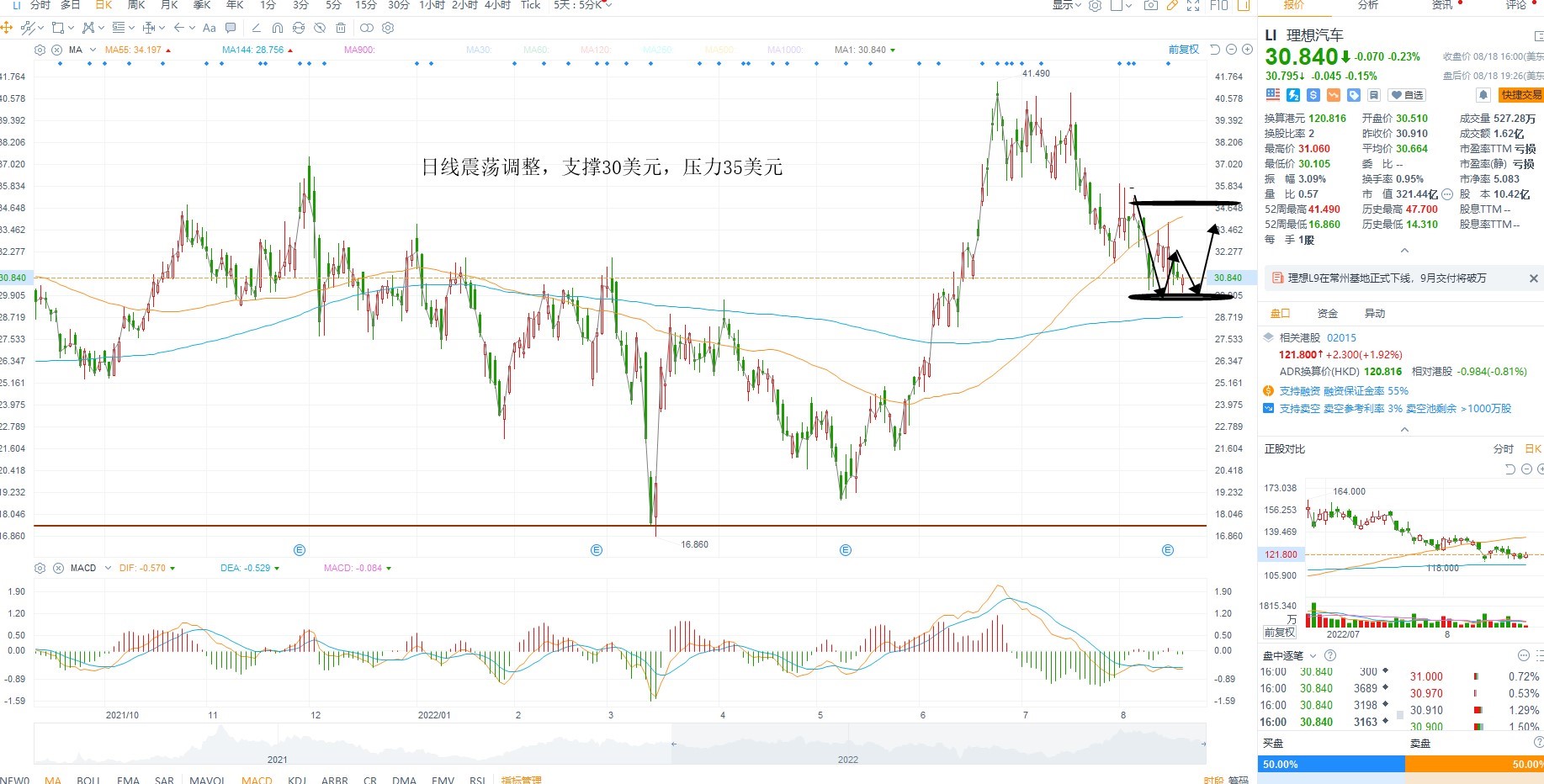Open chart display settings gear in top bar

tap(1095, 5)
